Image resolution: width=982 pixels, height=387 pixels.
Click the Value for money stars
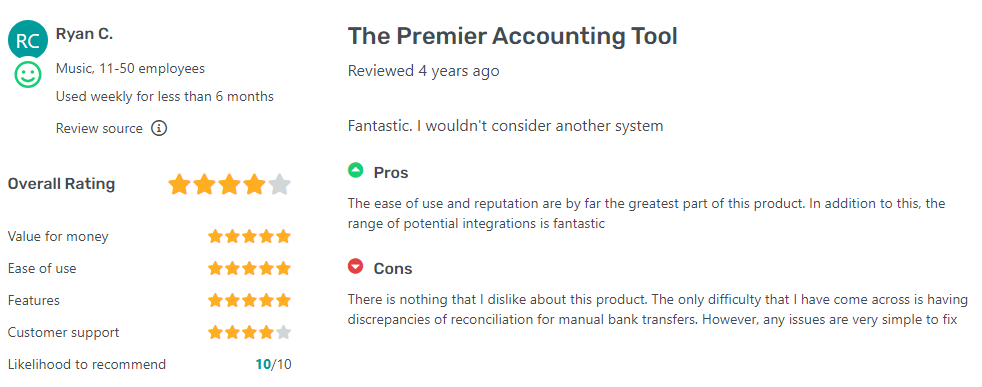click(x=249, y=237)
